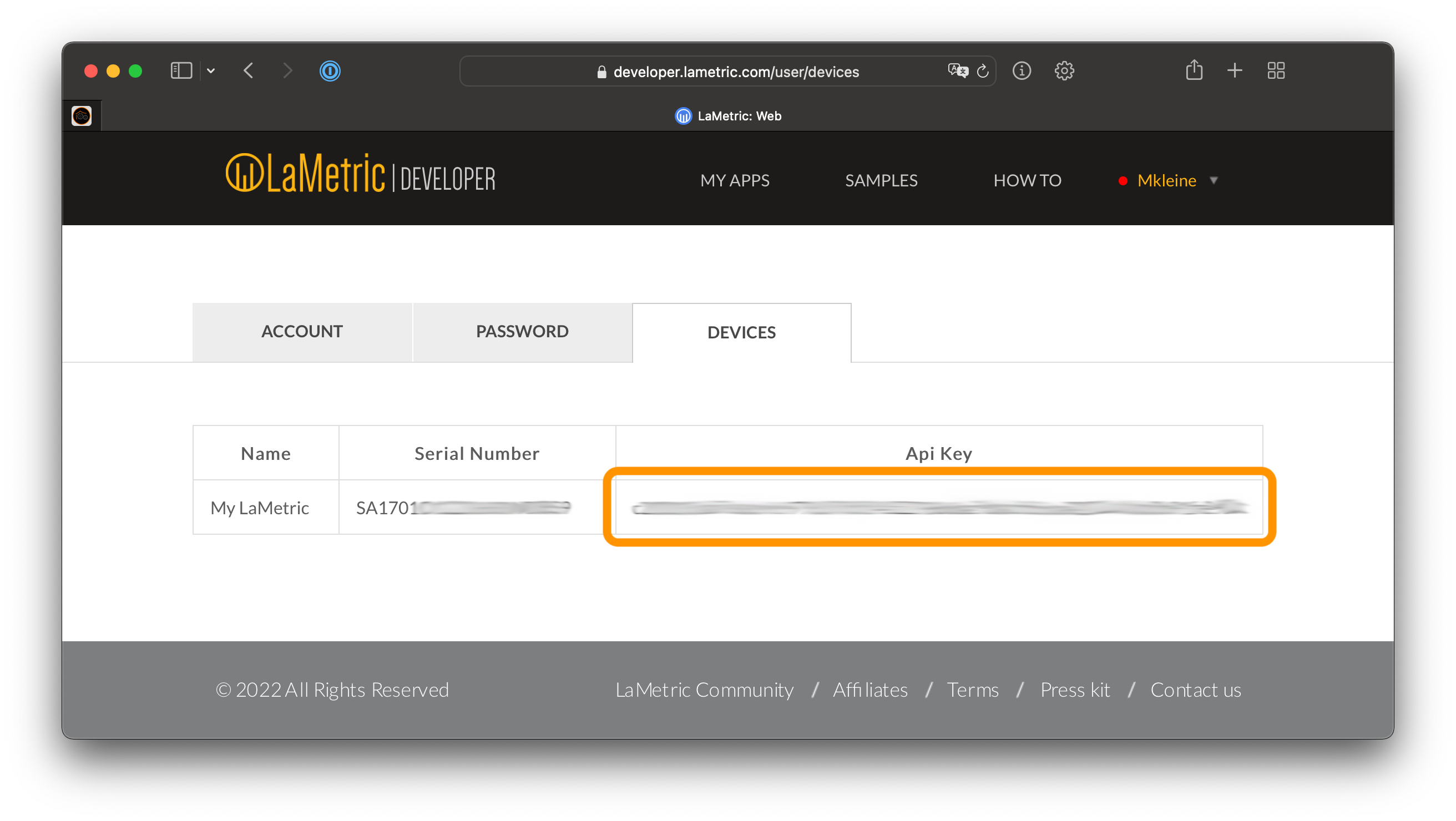The width and height of the screenshot is (1456, 821).
Task: Open MY APPS in navigation
Action: 735,180
